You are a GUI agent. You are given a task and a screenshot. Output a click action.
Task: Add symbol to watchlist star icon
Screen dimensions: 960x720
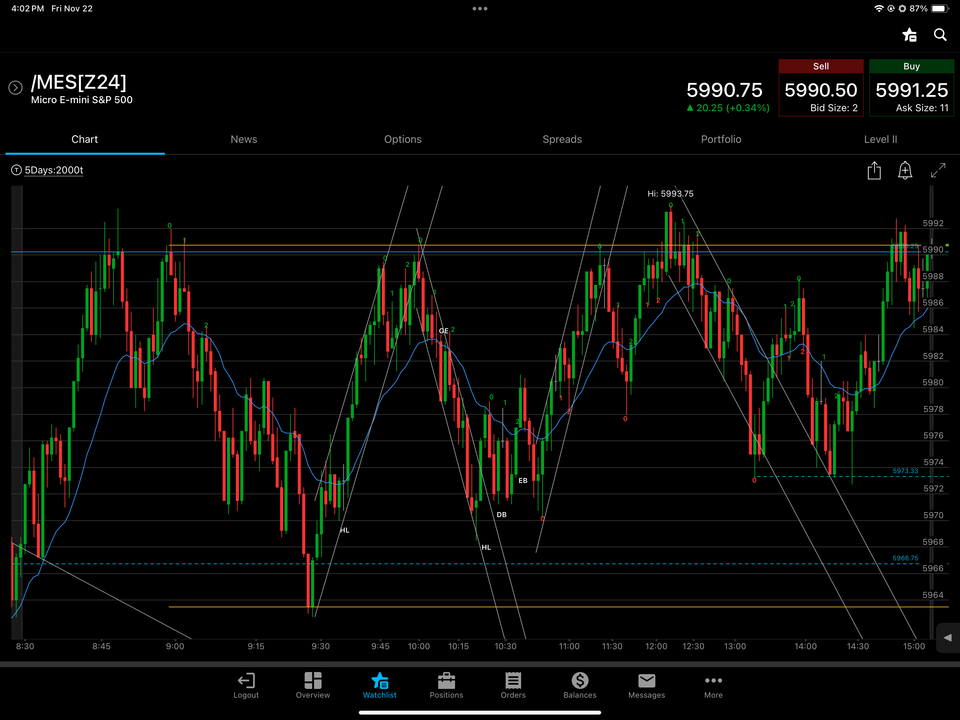[910, 35]
